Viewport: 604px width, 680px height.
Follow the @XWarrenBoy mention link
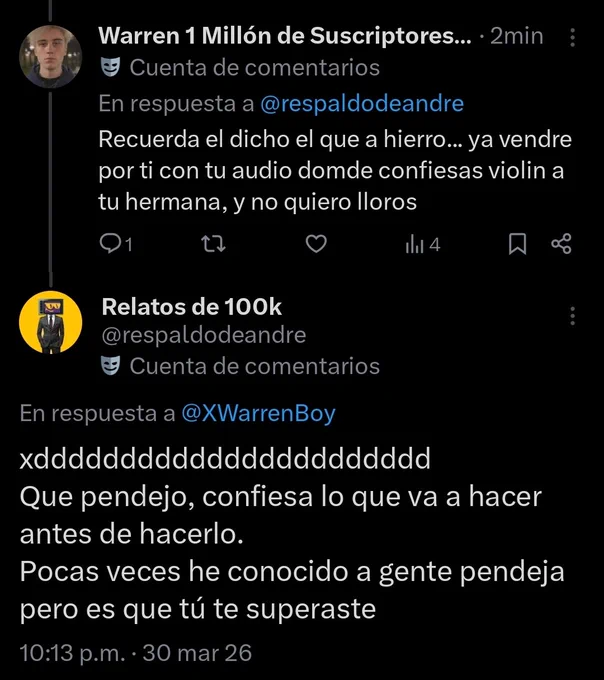(x=258, y=413)
